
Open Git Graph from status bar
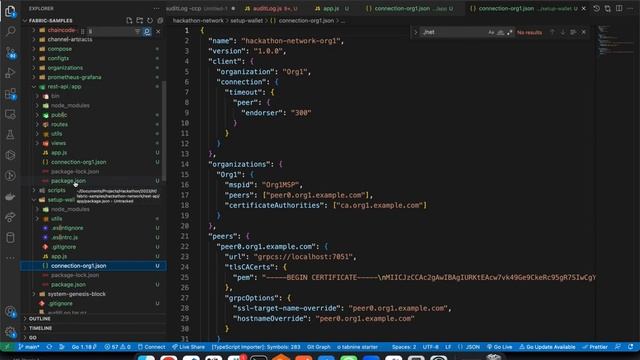[318, 347]
